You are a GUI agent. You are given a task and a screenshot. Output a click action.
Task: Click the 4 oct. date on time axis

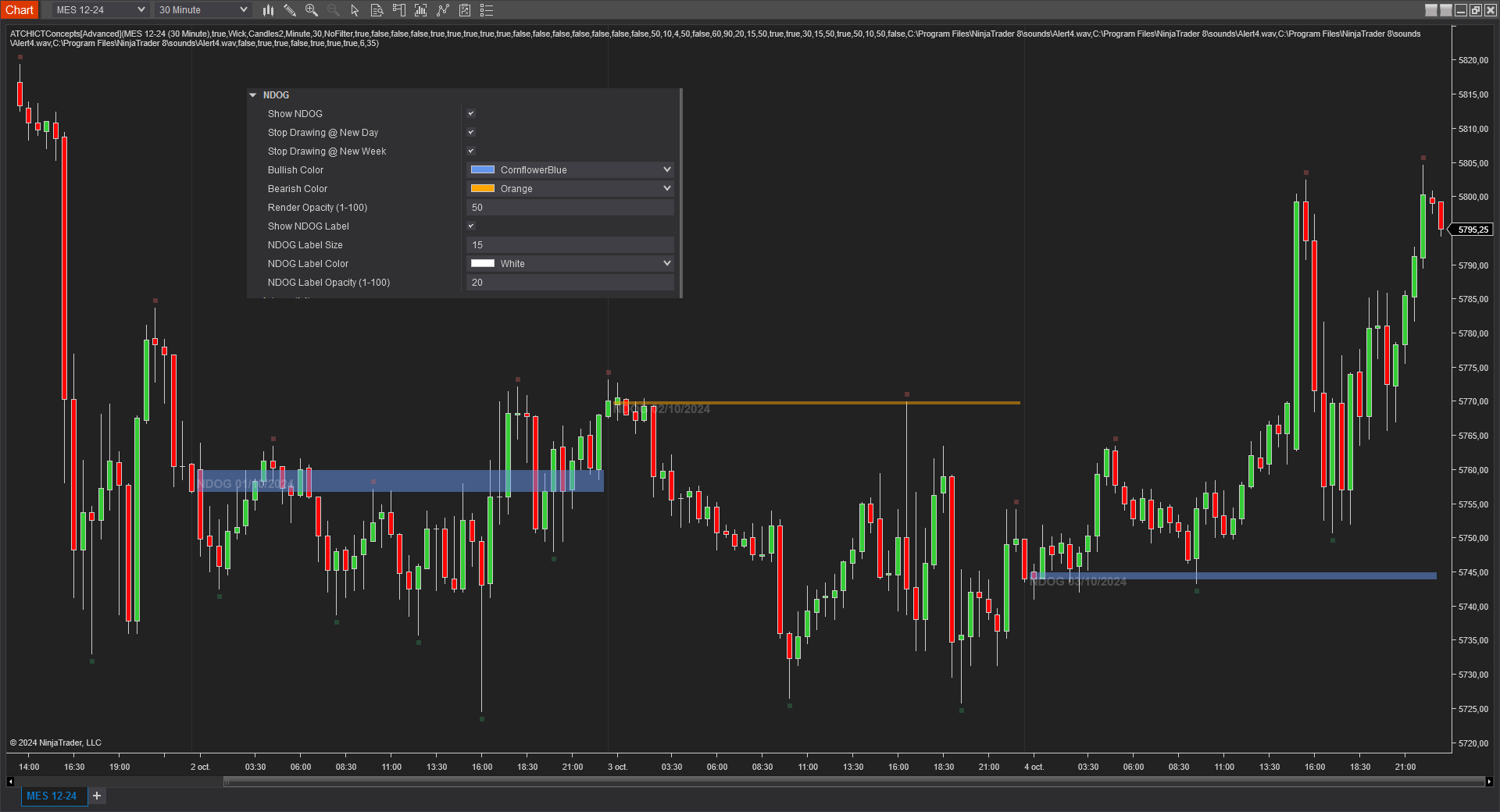point(1034,767)
